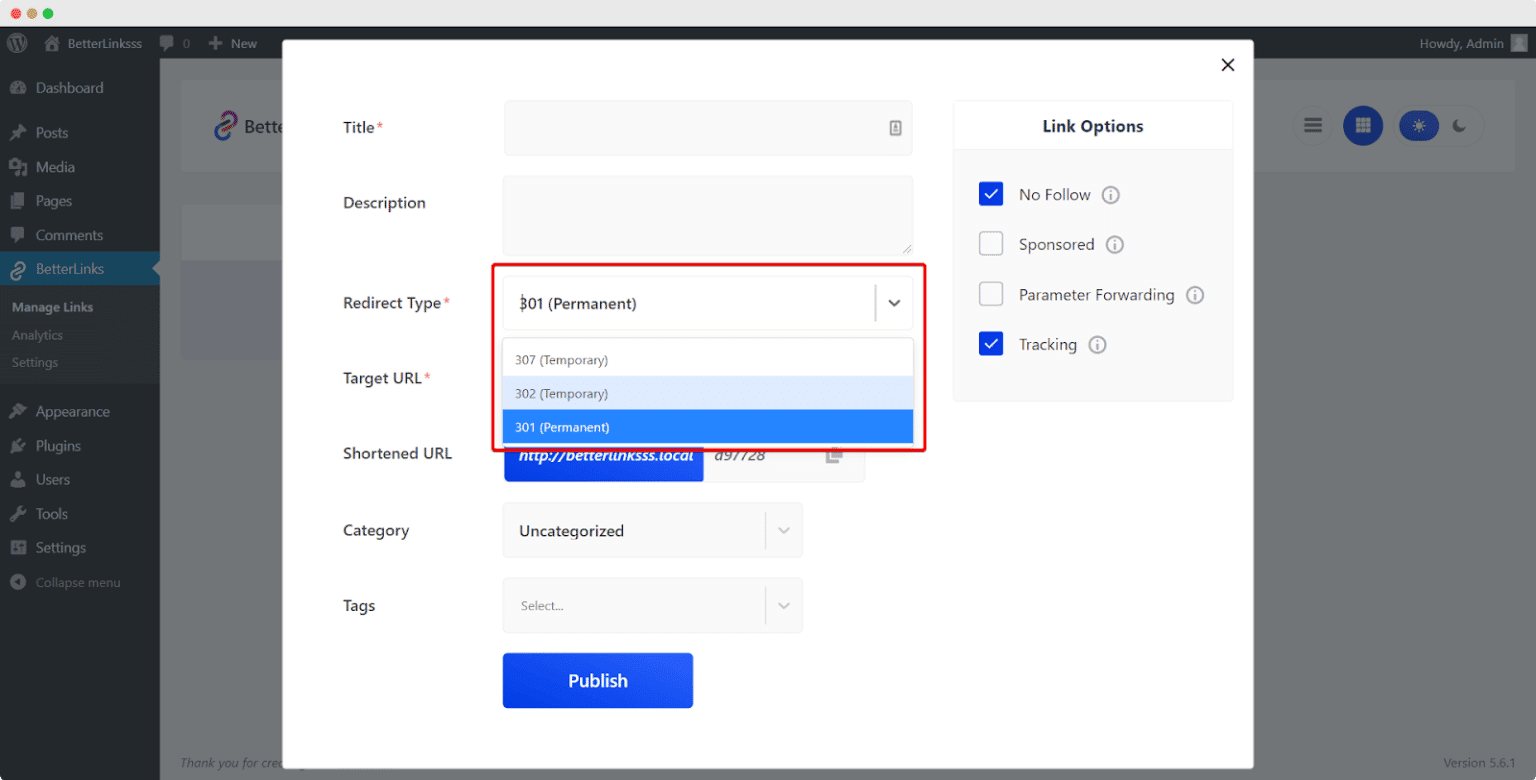This screenshot has width=1536, height=780.
Task: Toggle the light/dark mode switch
Action: [x=1438, y=126]
